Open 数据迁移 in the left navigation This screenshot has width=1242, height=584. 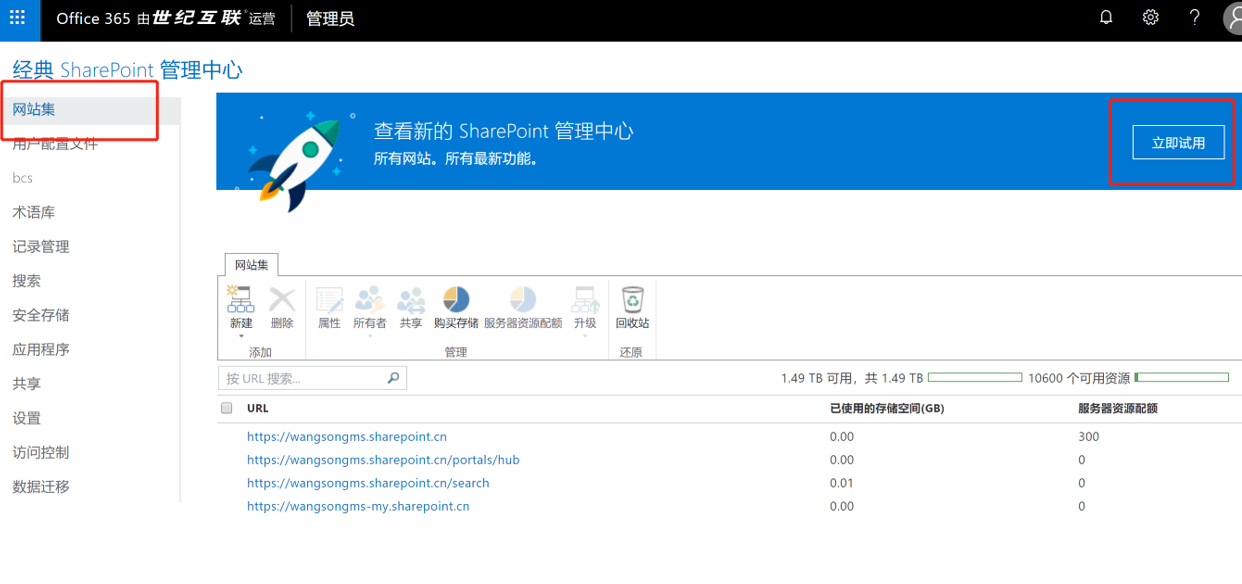pyautogui.click(x=41, y=487)
